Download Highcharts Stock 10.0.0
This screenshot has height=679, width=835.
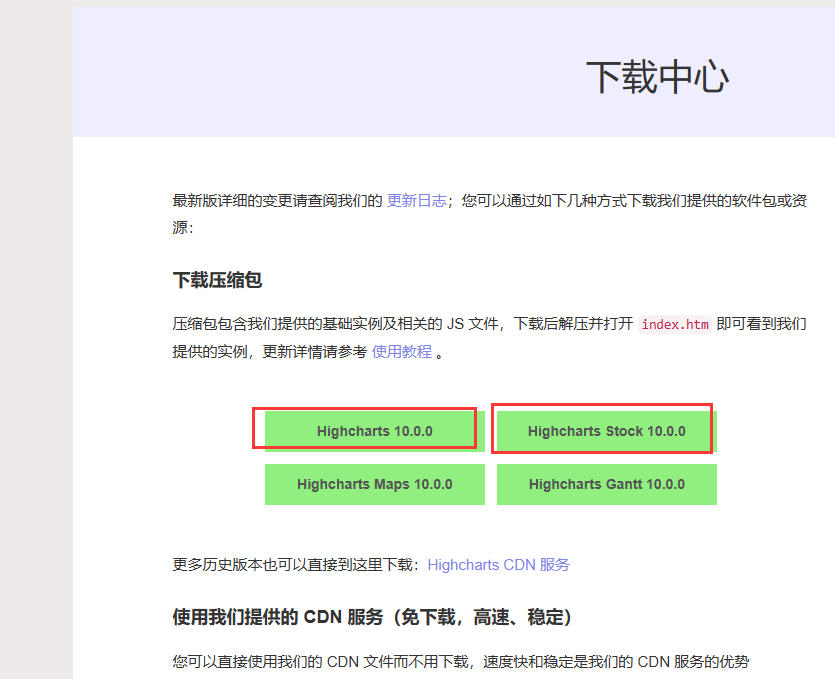coord(607,431)
